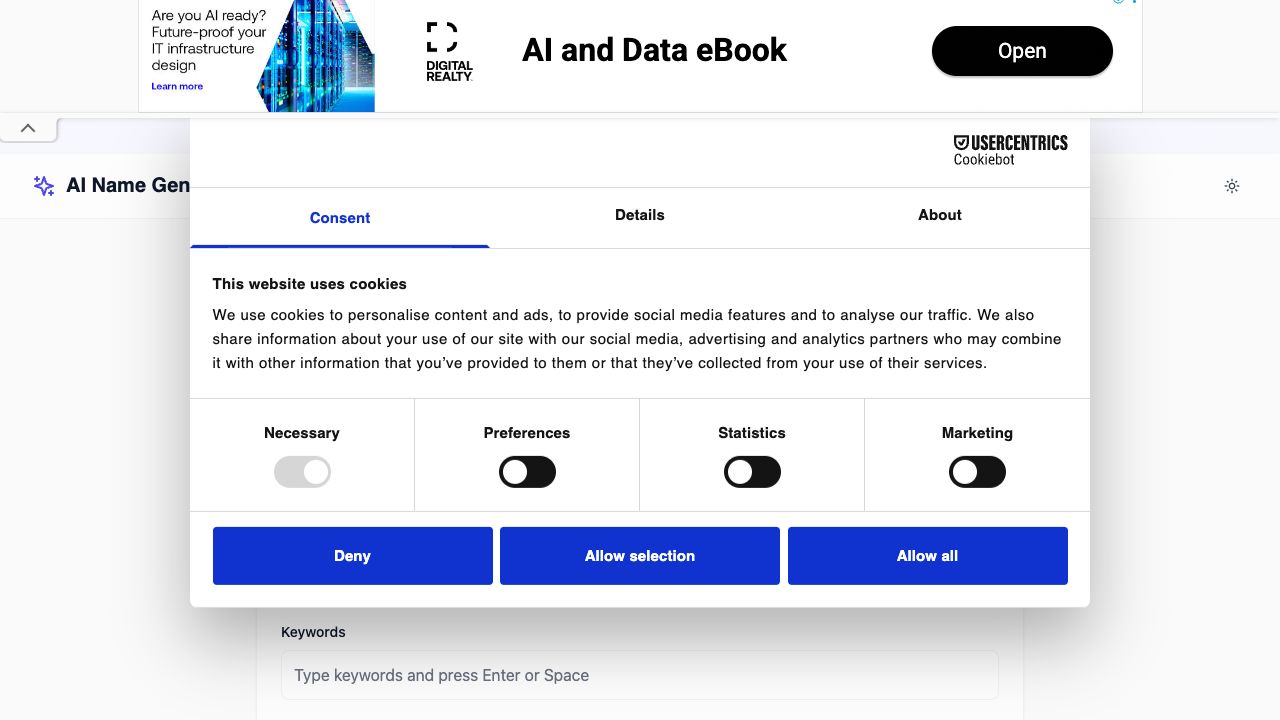Screen dimensions: 1280x720
Task: Follow the Learn more ad link
Action: click(177, 87)
